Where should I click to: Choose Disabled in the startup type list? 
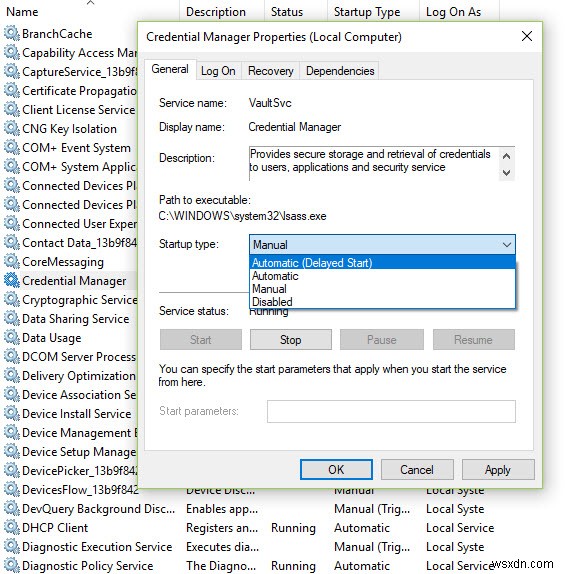pyautogui.click(x=382, y=302)
